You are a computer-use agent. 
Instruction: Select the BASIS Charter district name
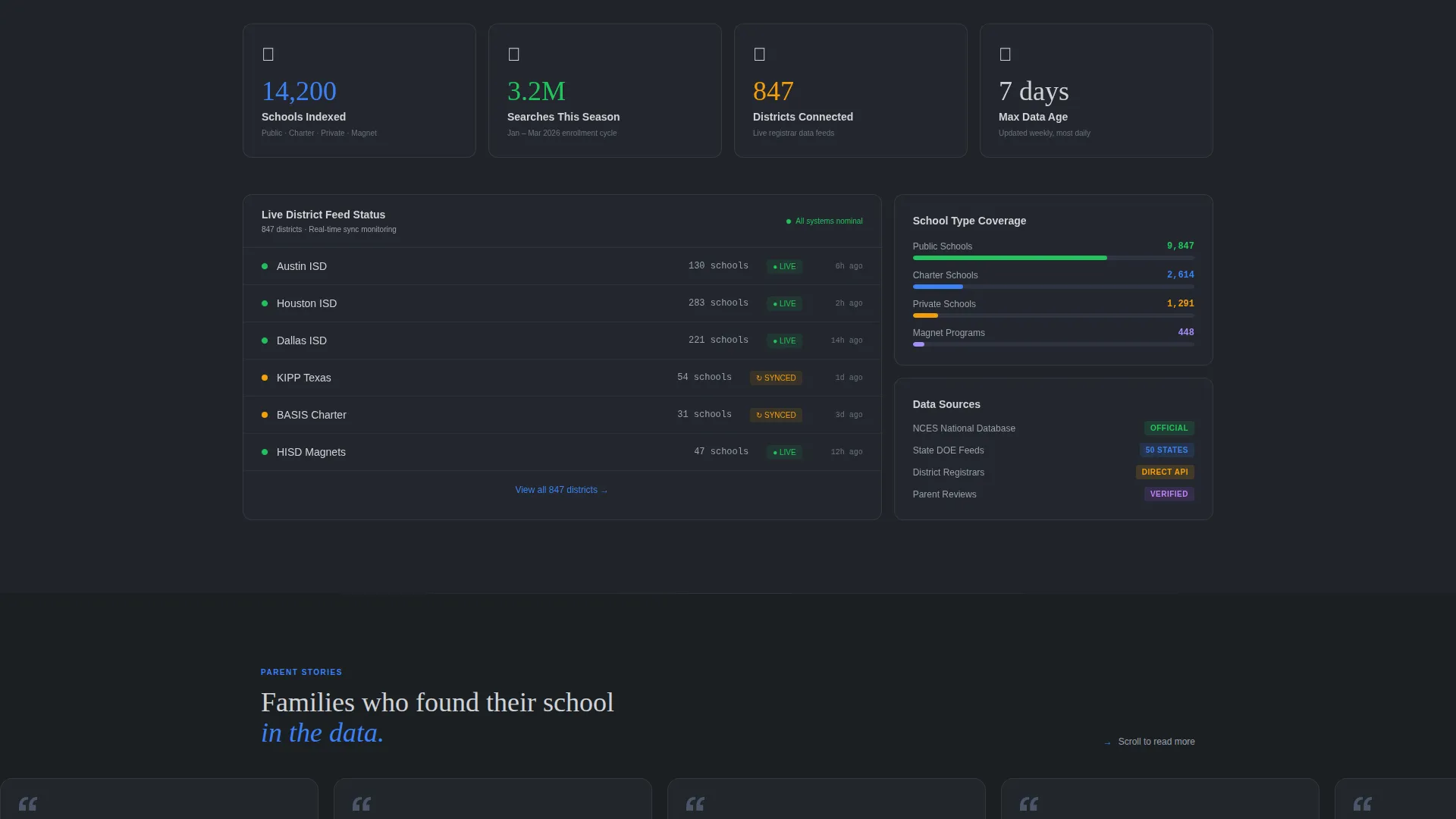311,415
